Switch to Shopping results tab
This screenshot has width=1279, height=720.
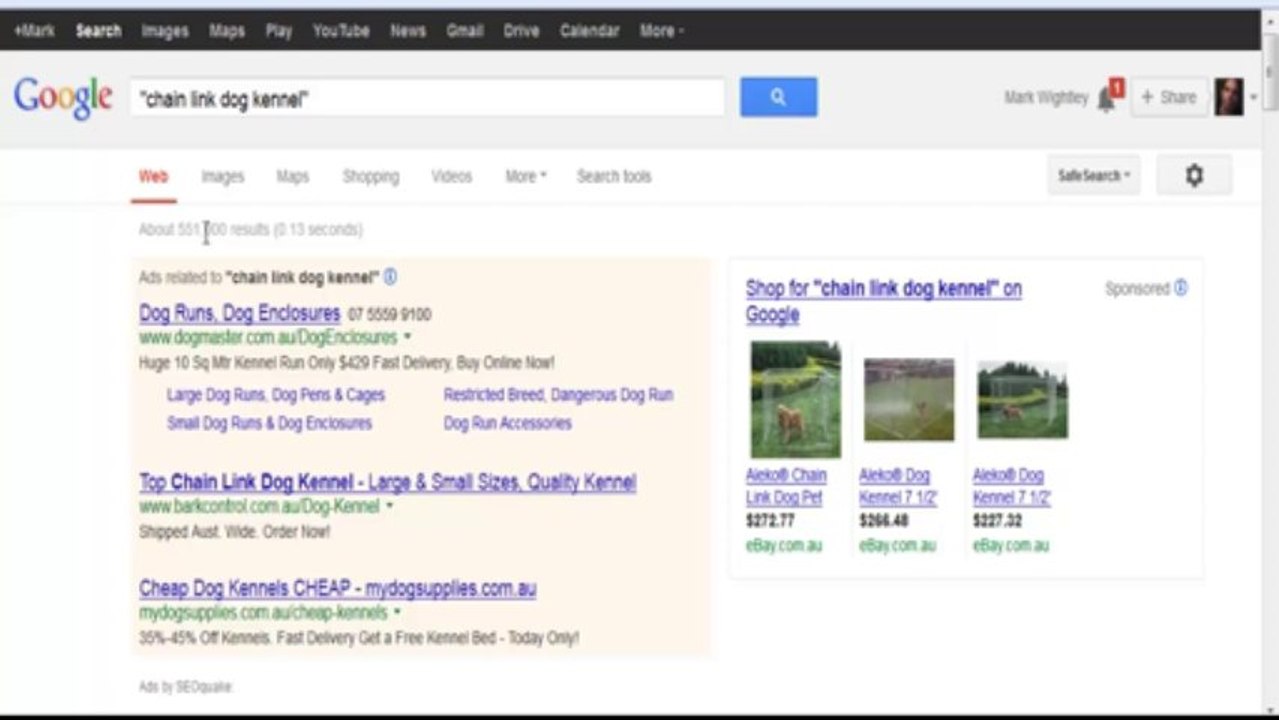click(371, 177)
